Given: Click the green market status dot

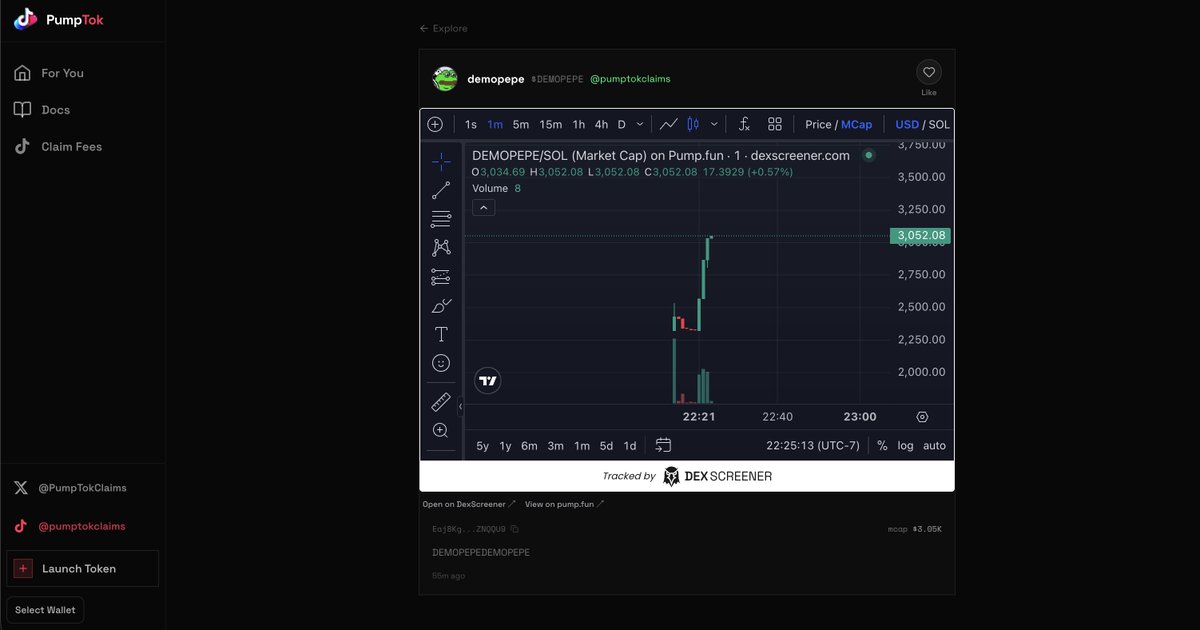Looking at the screenshot, I should (x=869, y=155).
